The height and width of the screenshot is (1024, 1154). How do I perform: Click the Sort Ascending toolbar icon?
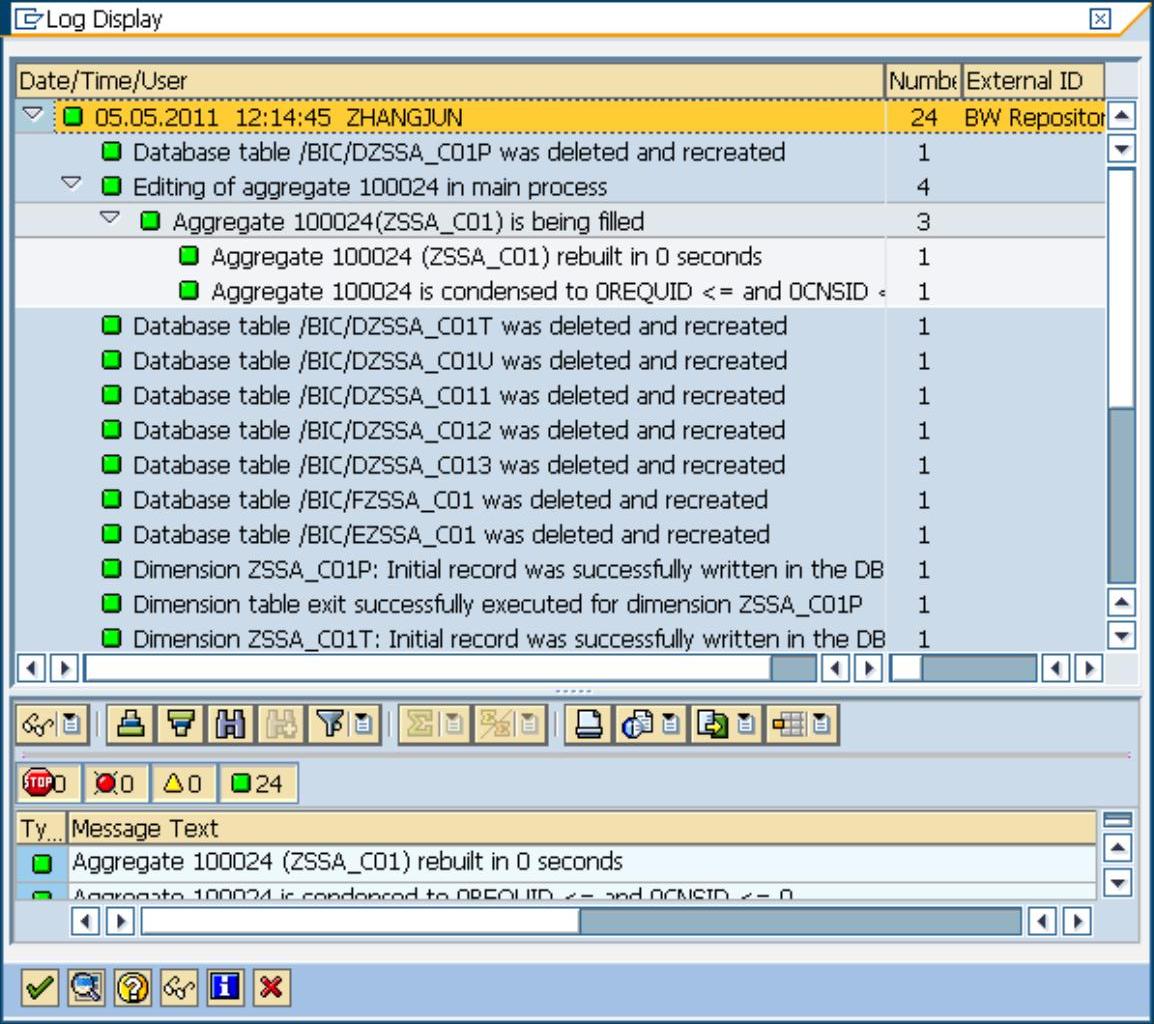127,725
